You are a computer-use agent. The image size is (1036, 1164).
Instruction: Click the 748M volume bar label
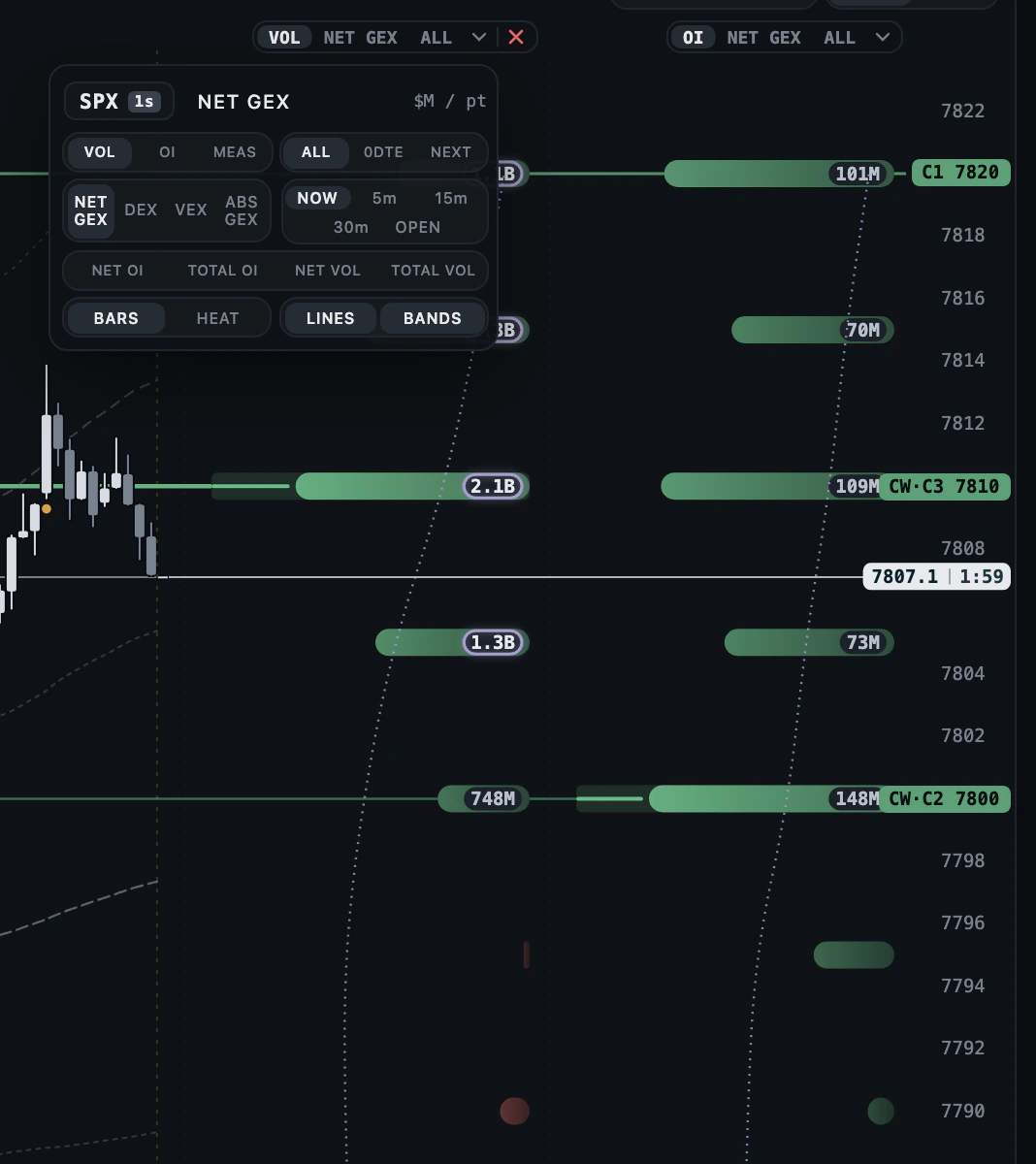tap(493, 798)
